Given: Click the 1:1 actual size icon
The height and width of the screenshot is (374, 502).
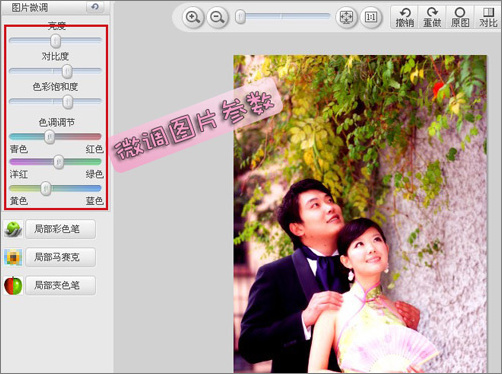Looking at the screenshot, I should (x=371, y=17).
